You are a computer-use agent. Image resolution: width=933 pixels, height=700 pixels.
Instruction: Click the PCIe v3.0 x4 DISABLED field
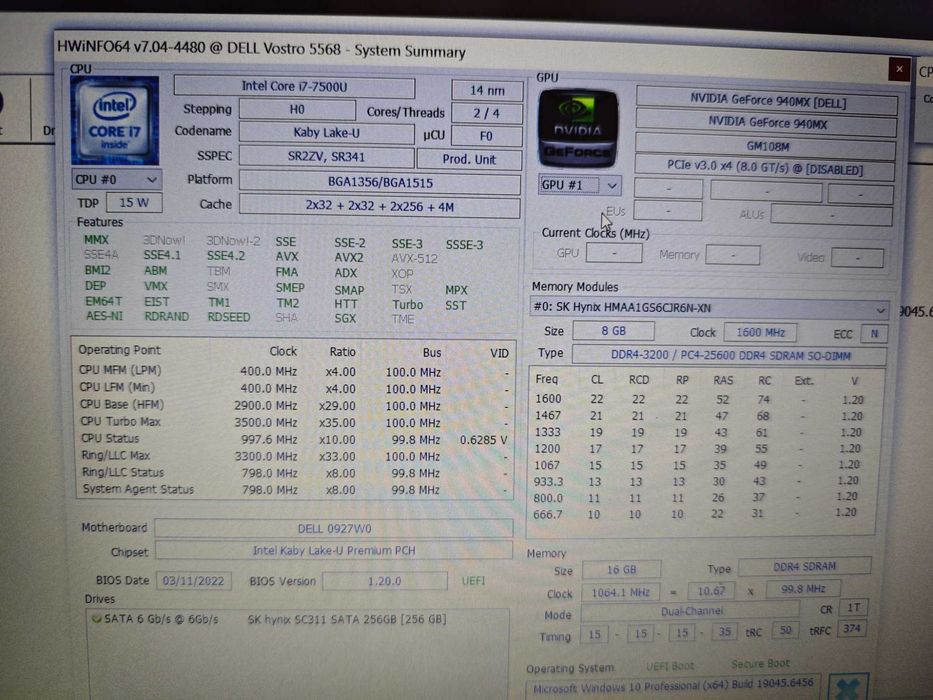(x=765, y=168)
